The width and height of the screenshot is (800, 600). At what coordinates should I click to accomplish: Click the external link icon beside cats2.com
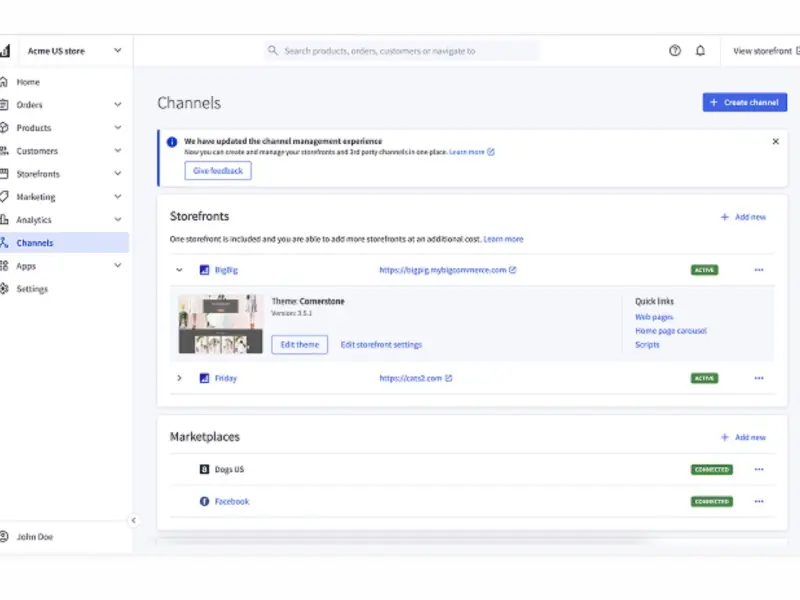point(448,378)
